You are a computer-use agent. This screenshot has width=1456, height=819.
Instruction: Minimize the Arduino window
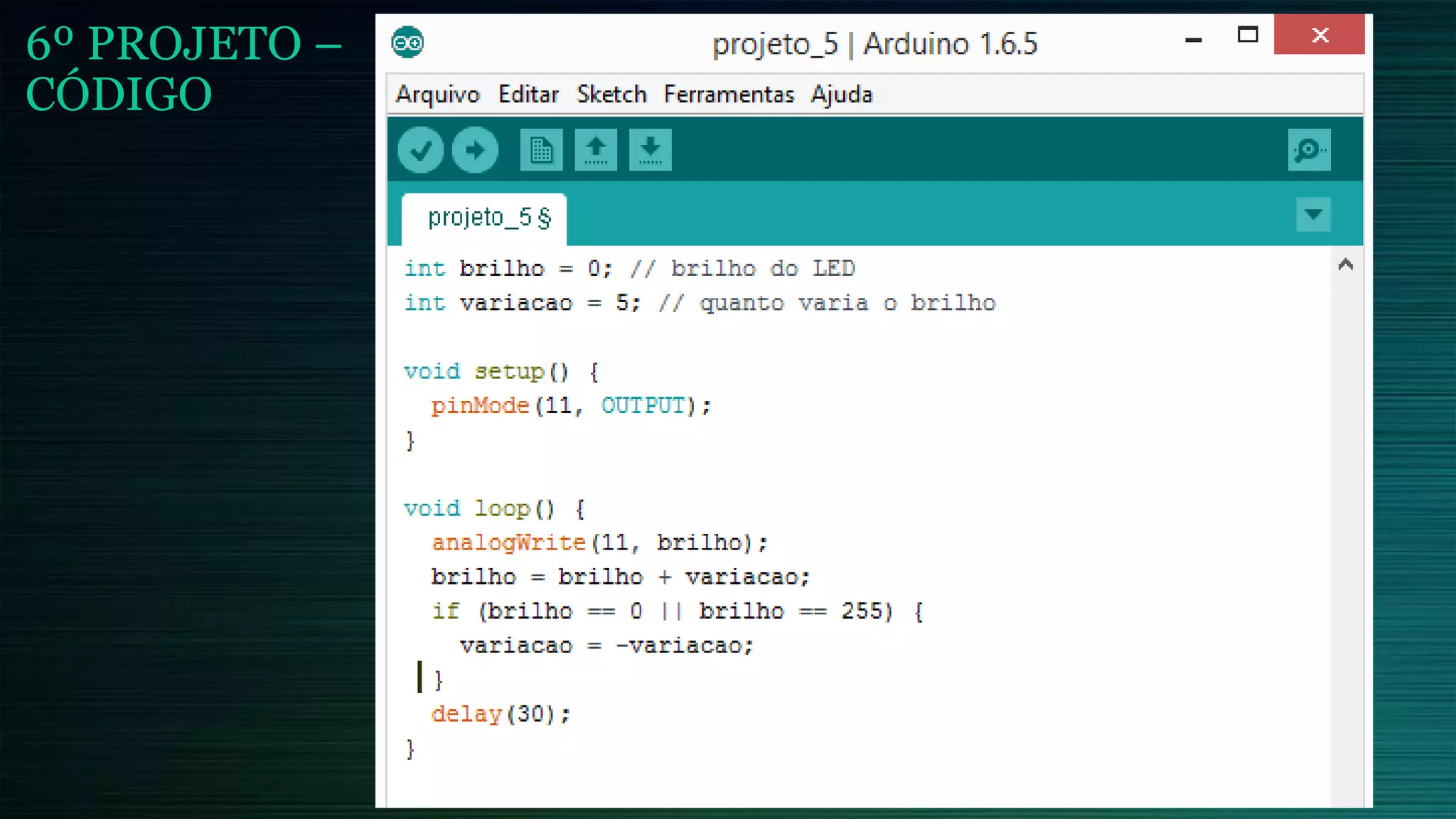1194,39
